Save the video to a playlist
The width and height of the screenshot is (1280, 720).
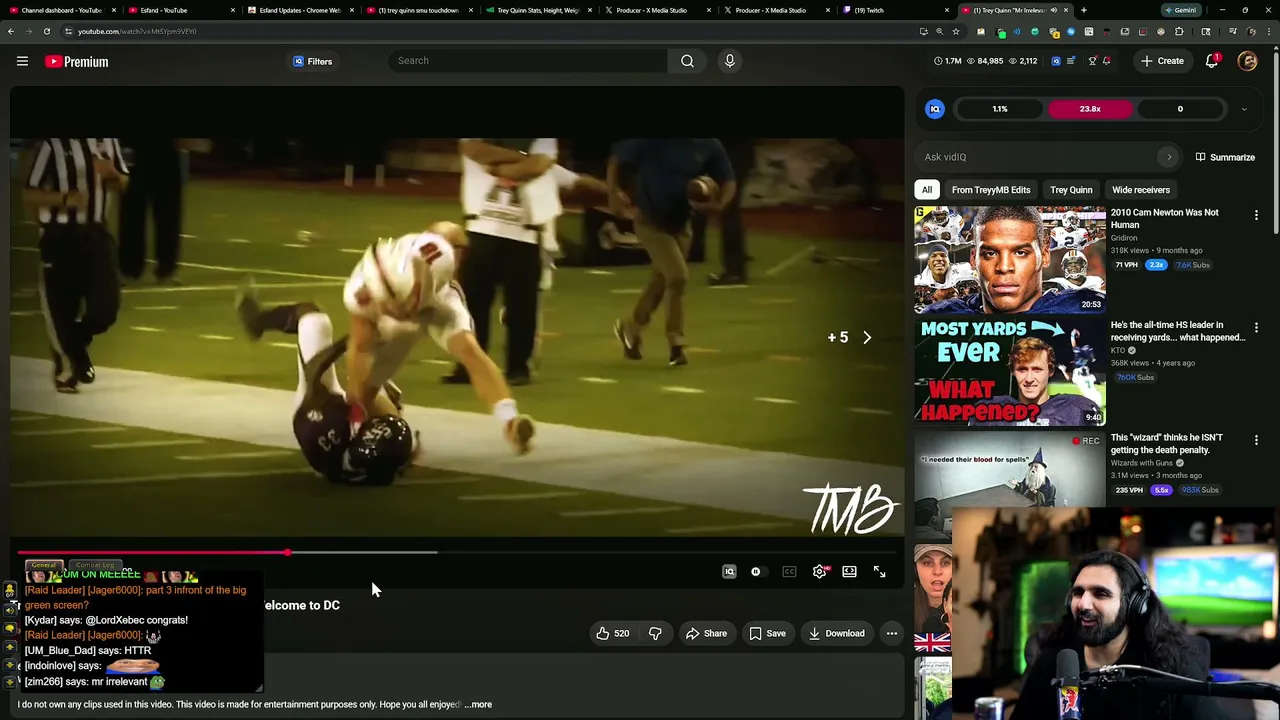(767, 633)
